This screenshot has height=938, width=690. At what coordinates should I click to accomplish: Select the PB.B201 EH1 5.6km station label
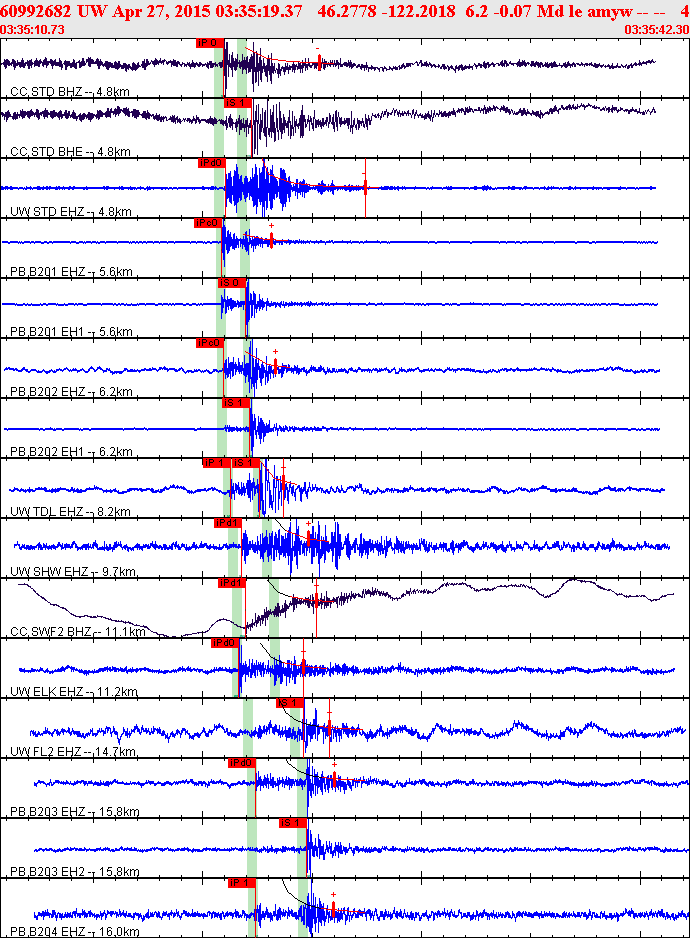[71, 331]
